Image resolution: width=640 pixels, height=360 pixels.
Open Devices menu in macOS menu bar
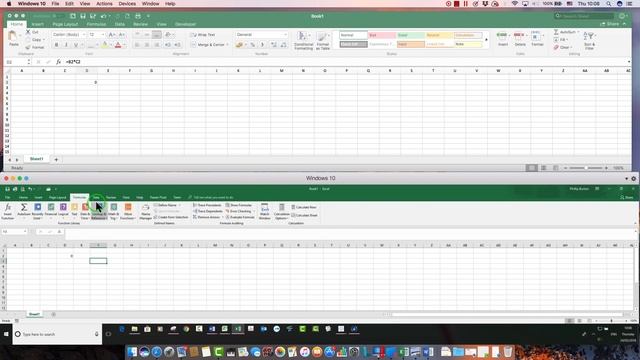(x=127, y=4)
